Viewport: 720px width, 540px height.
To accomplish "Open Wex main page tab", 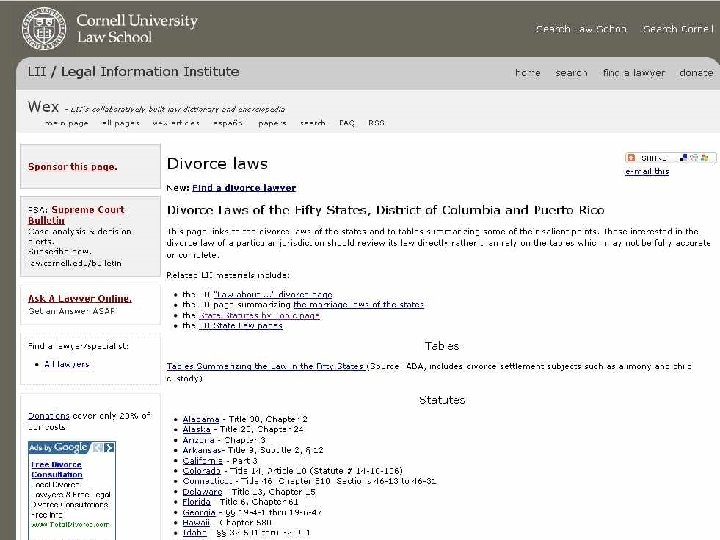I will (66, 123).
